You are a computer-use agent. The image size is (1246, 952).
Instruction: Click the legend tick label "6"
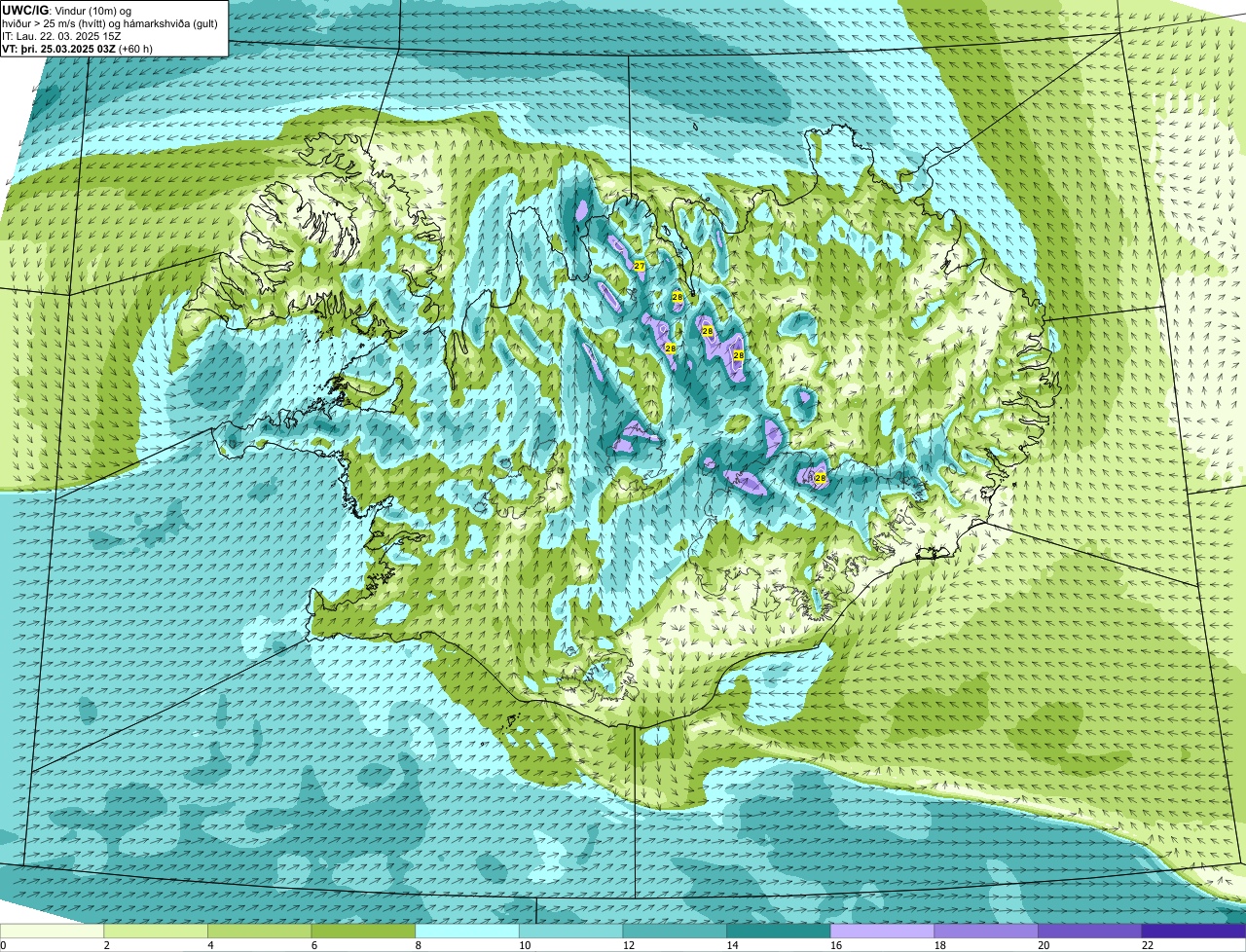tap(314, 945)
